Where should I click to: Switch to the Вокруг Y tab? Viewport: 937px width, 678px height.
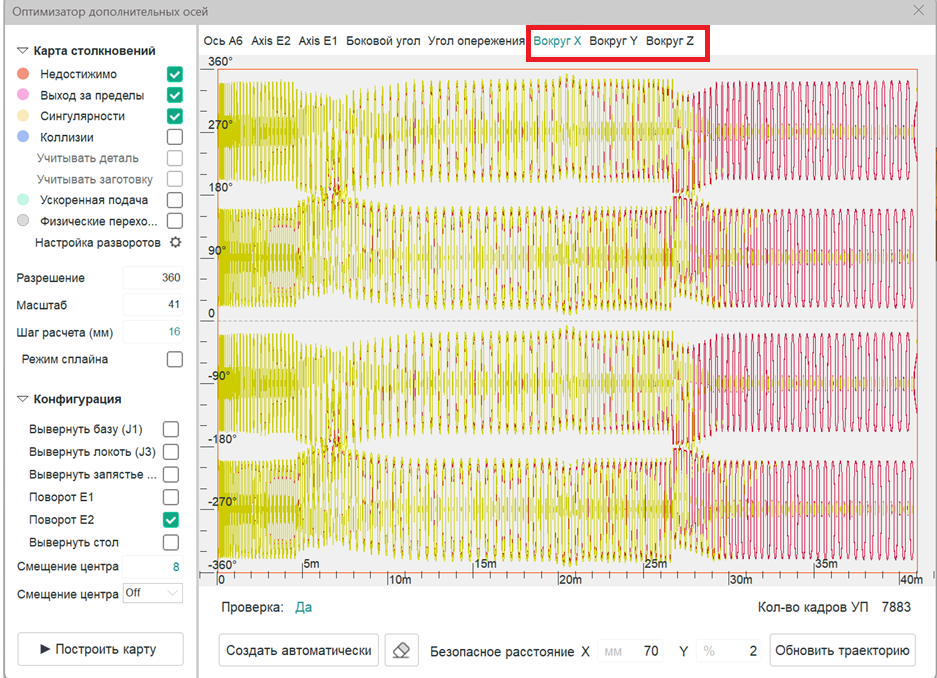point(613,41)
